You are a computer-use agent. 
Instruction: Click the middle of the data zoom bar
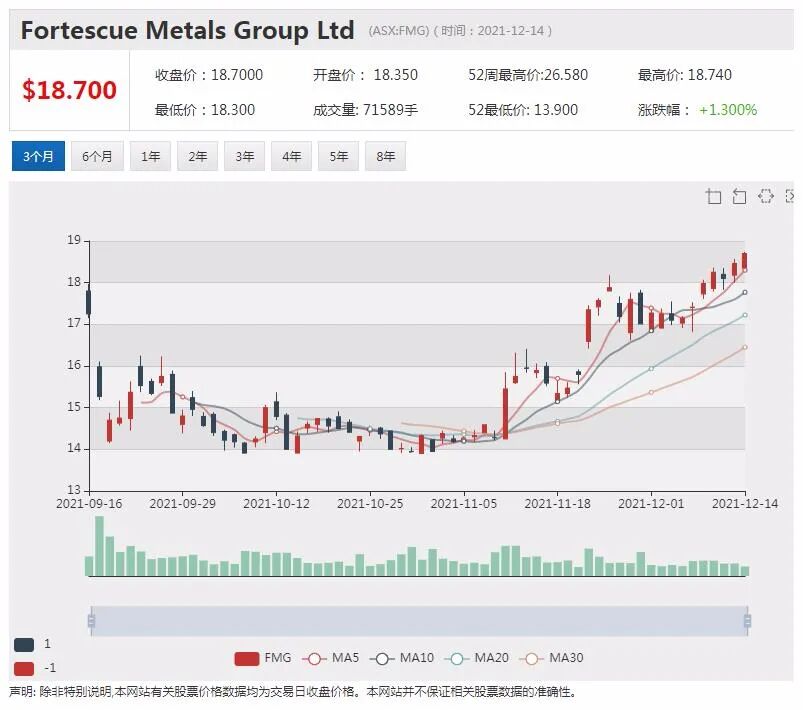[419, 621]
